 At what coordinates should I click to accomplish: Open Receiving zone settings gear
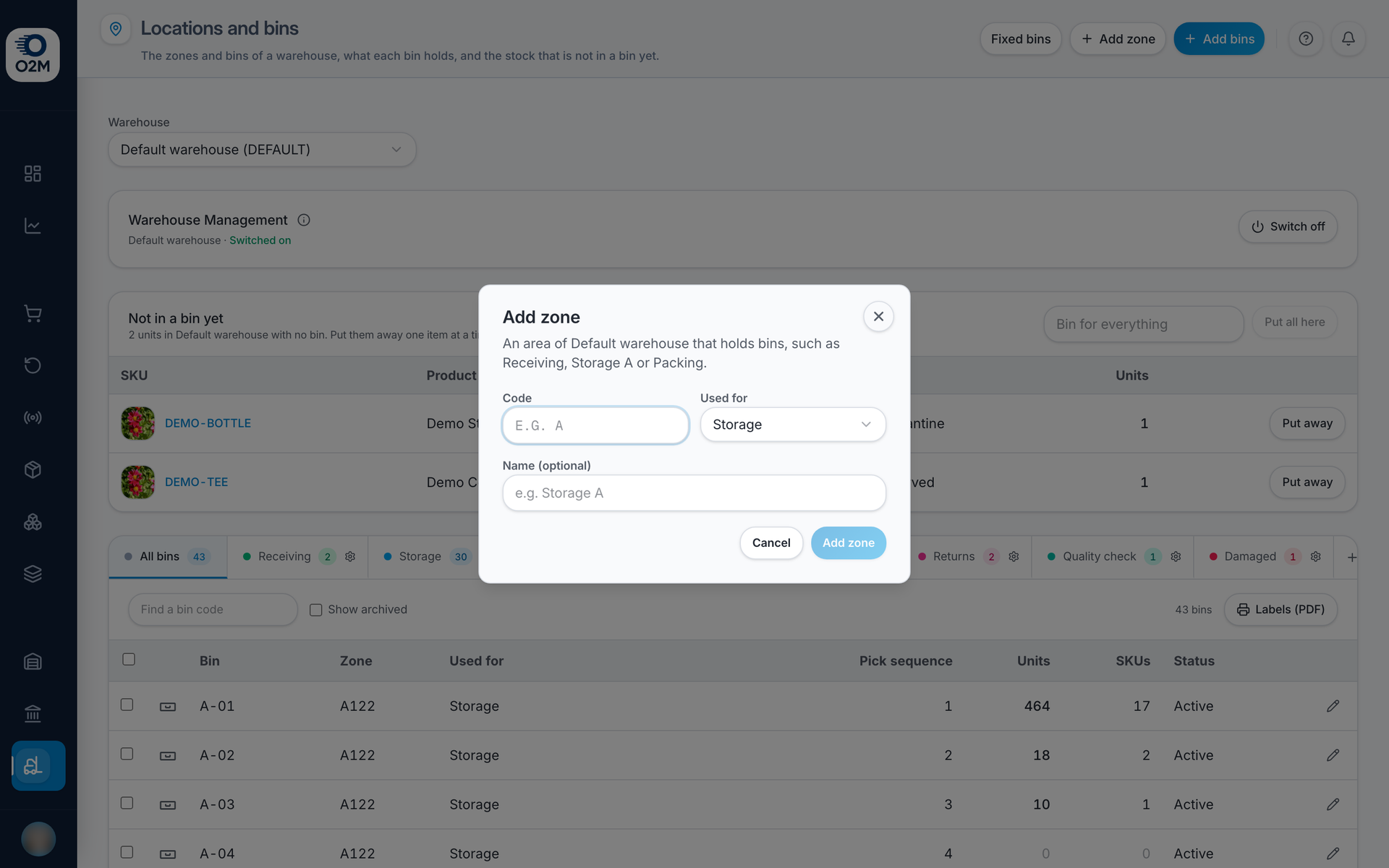350,556
